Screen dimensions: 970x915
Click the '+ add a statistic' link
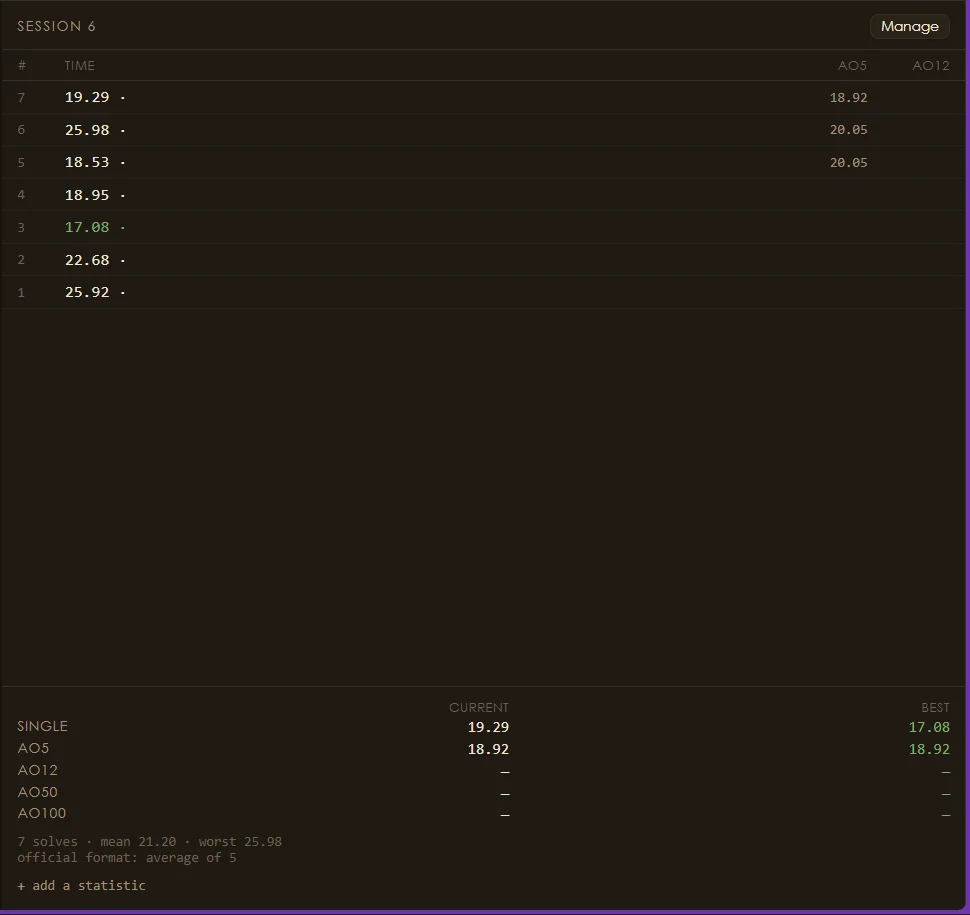(x=82, y=885)
